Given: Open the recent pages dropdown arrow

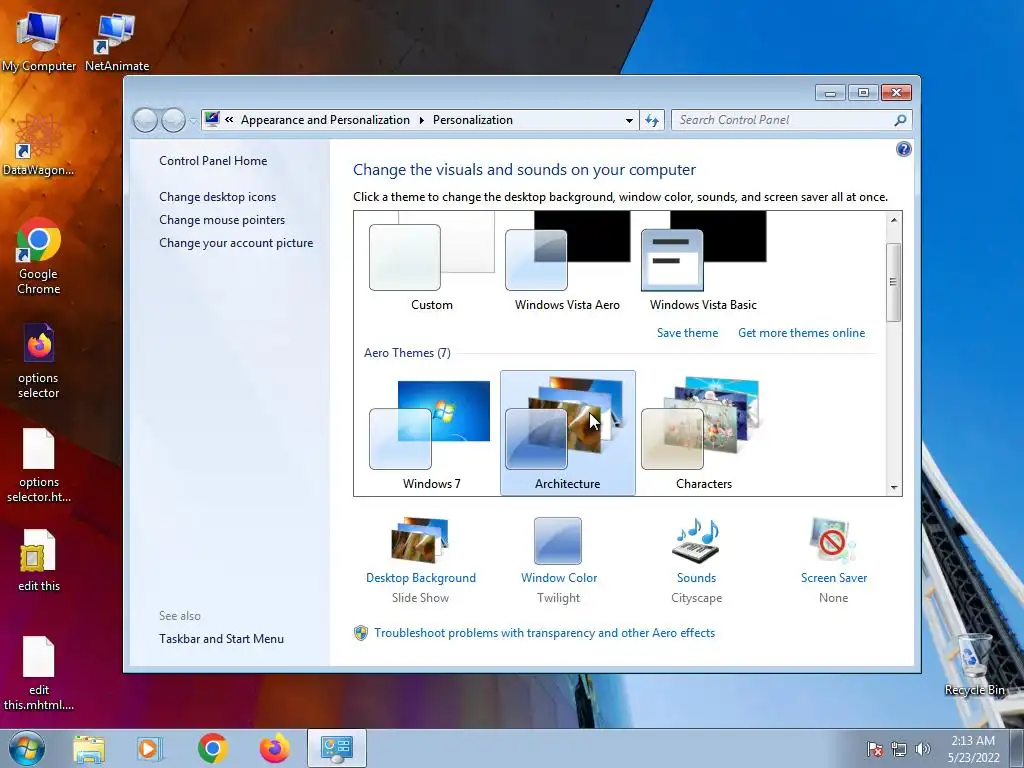Looking at the screenshot, I should (193, 120).
